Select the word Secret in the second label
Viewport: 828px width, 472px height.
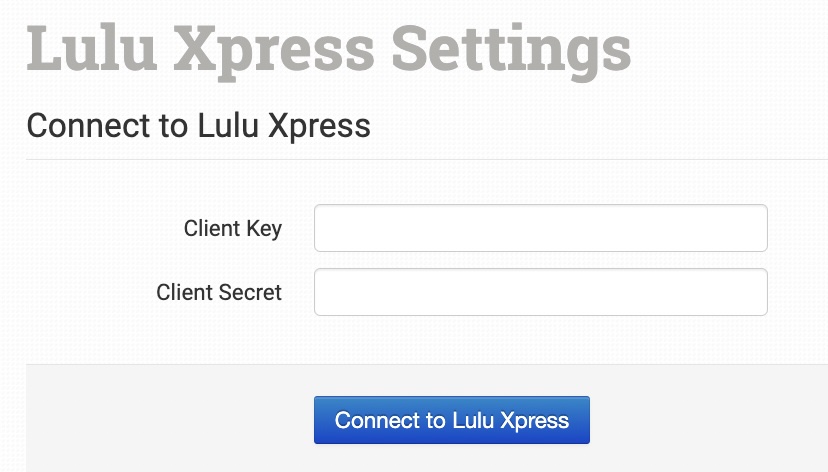[250, 293]
